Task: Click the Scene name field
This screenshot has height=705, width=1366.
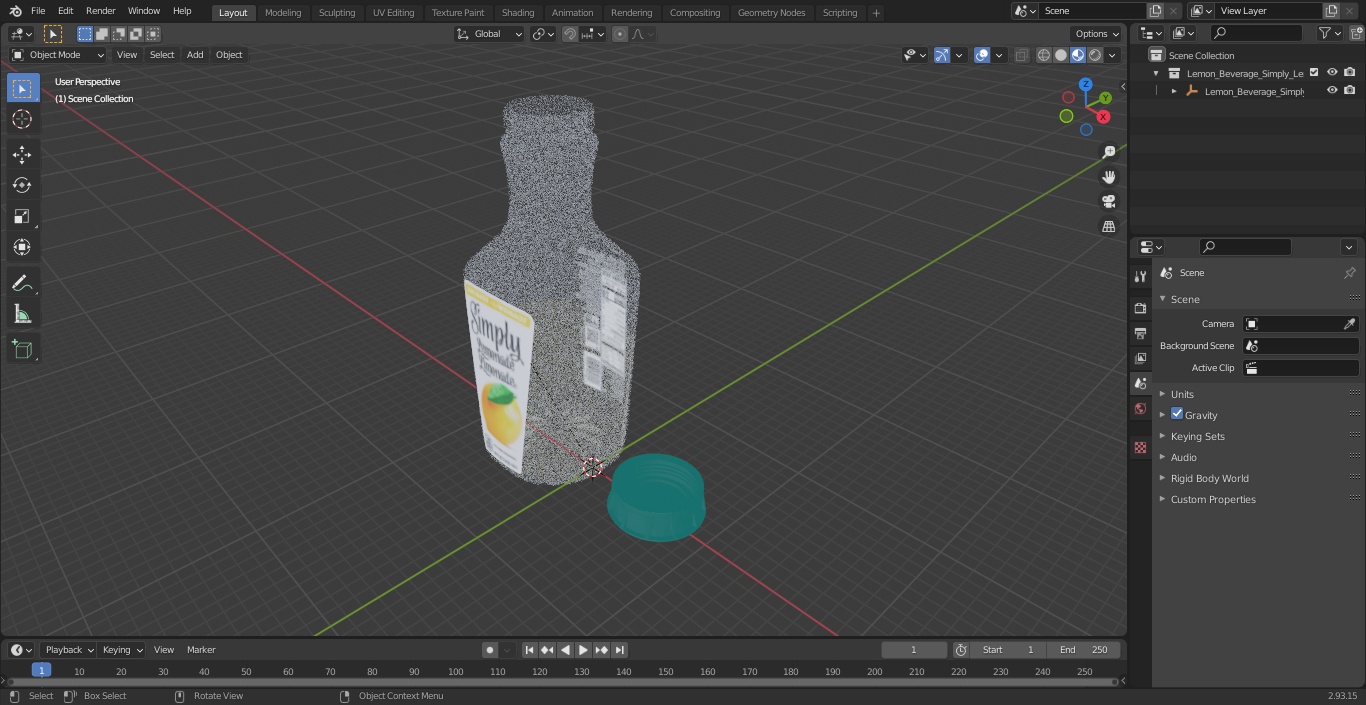Action: coord(1092,10)
